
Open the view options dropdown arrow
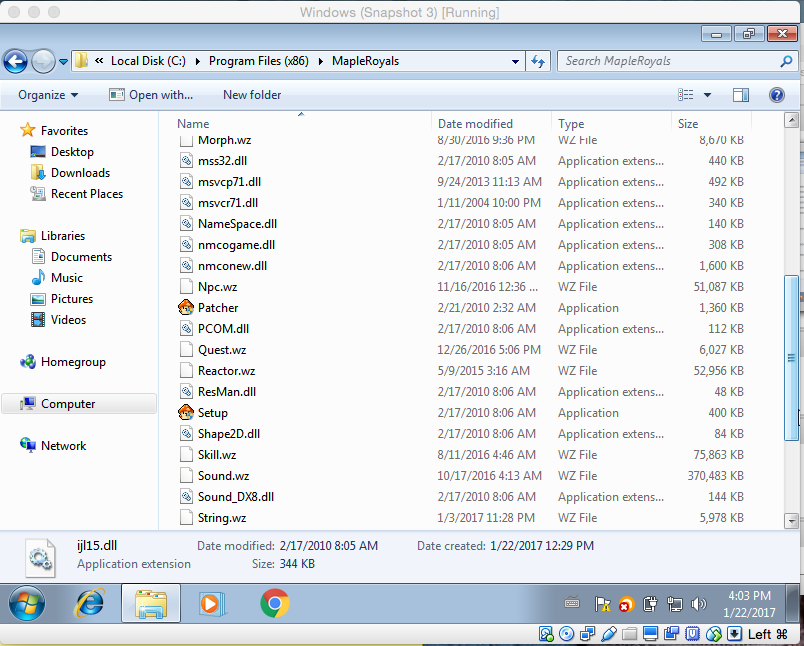tap(708, 95)
